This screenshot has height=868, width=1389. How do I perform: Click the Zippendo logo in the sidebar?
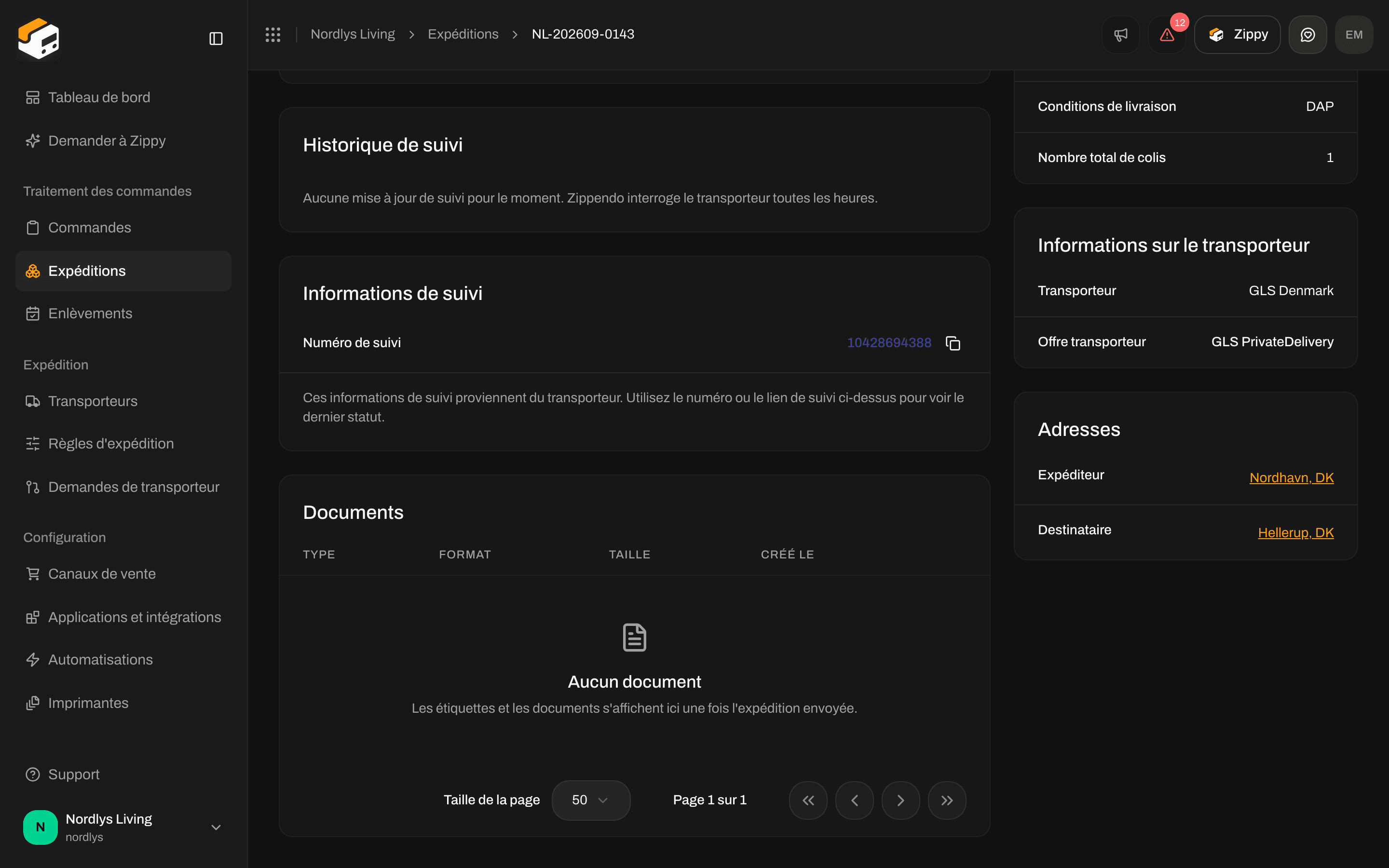coord(39,39)
